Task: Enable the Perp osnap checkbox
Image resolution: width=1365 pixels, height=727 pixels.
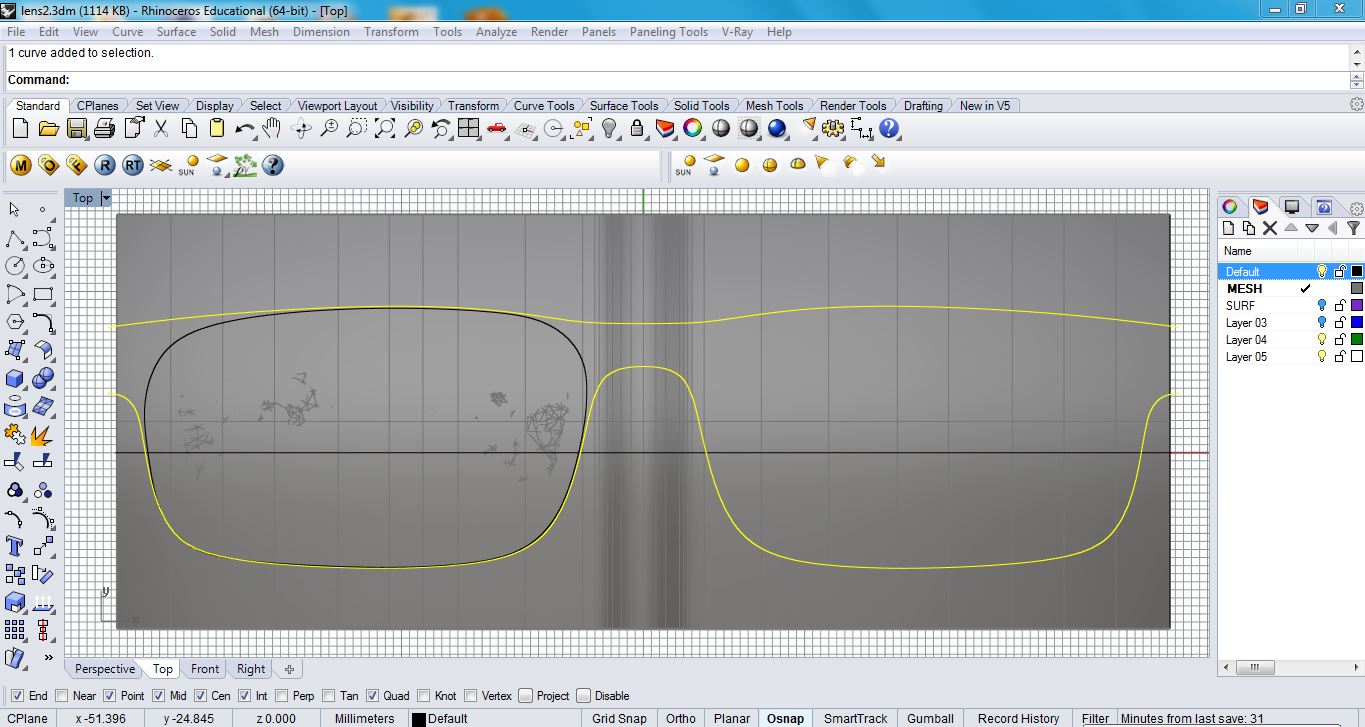Action: click(x=281, y=695)
